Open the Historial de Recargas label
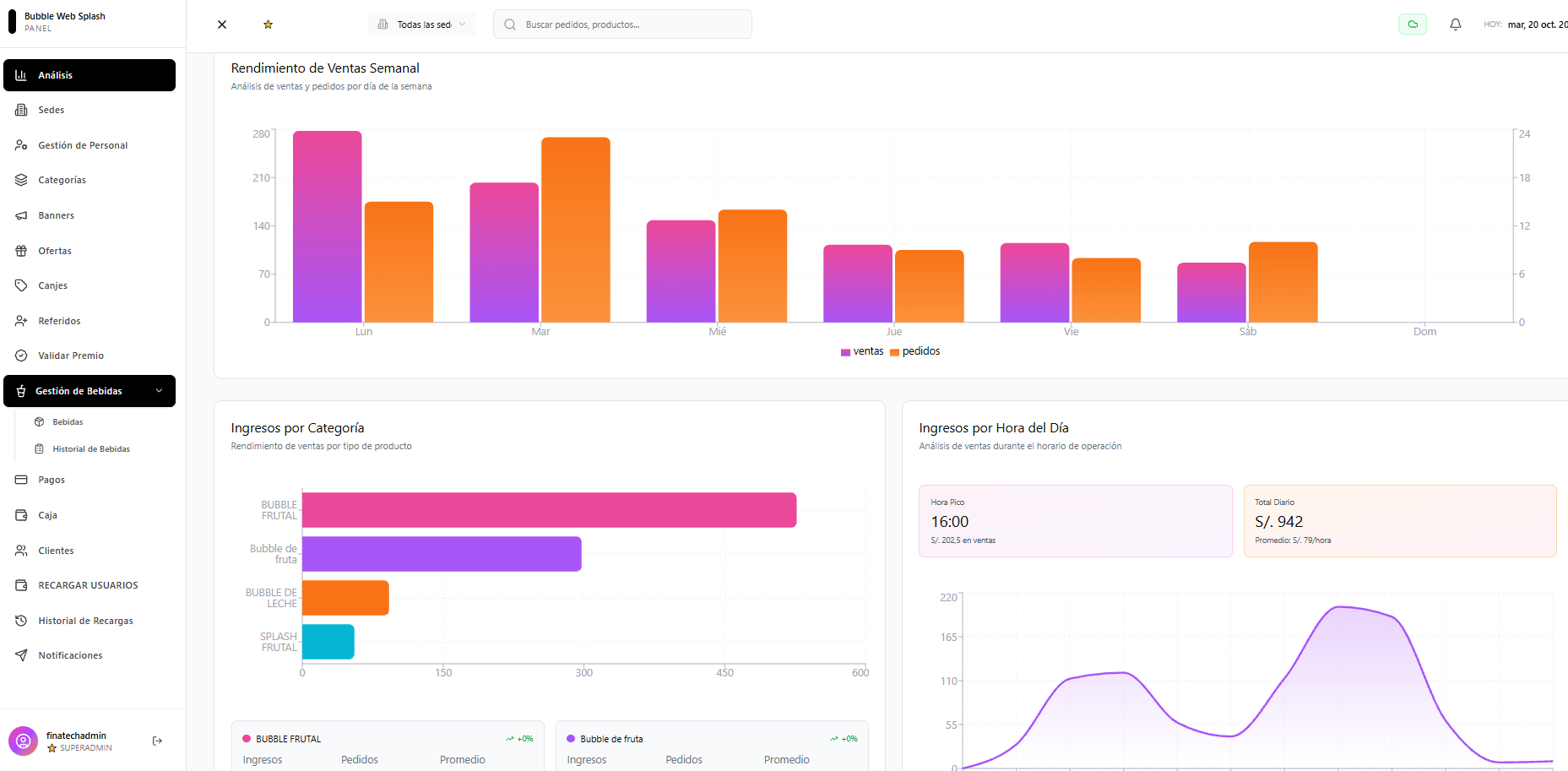1568x771 pixels. (x=85, y=621)
